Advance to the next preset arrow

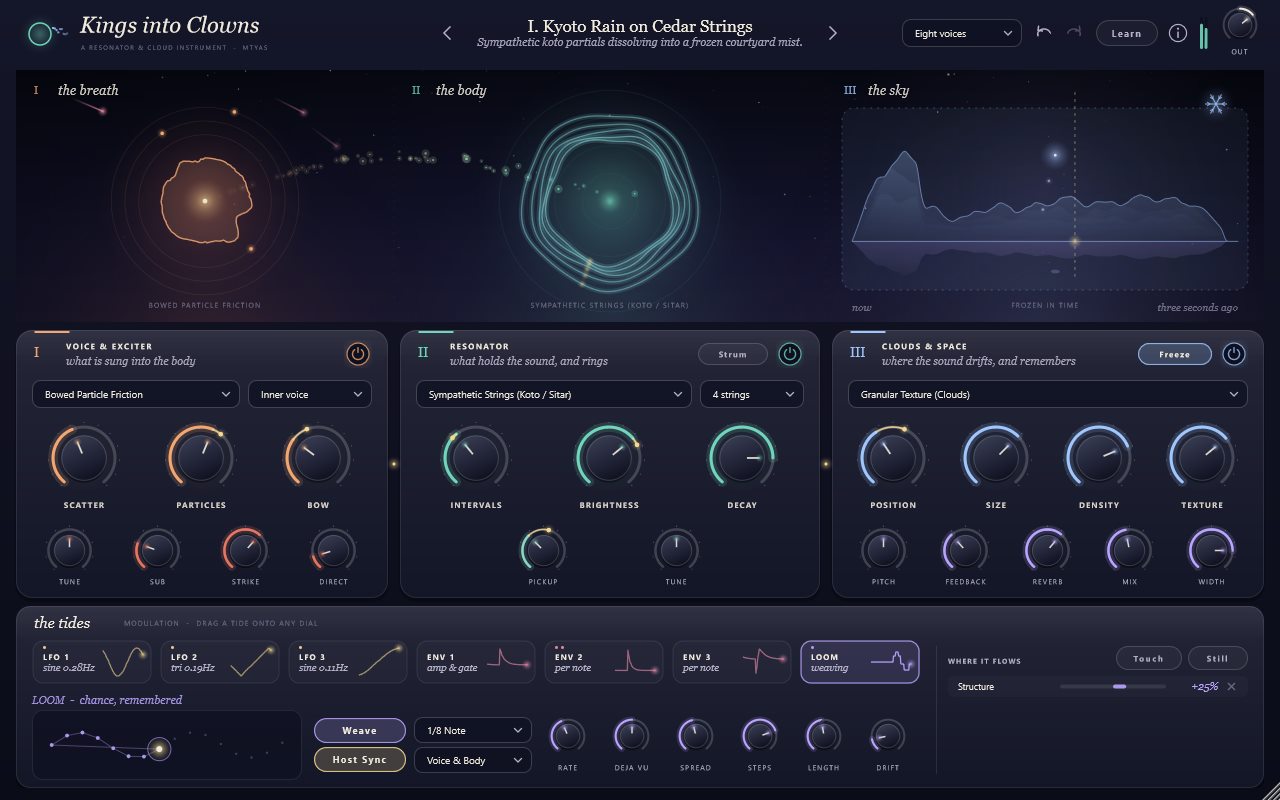(x=832, y=33)
